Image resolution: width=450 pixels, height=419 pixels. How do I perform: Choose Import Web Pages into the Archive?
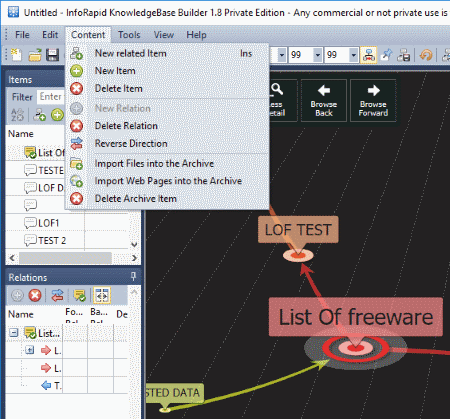168,181
